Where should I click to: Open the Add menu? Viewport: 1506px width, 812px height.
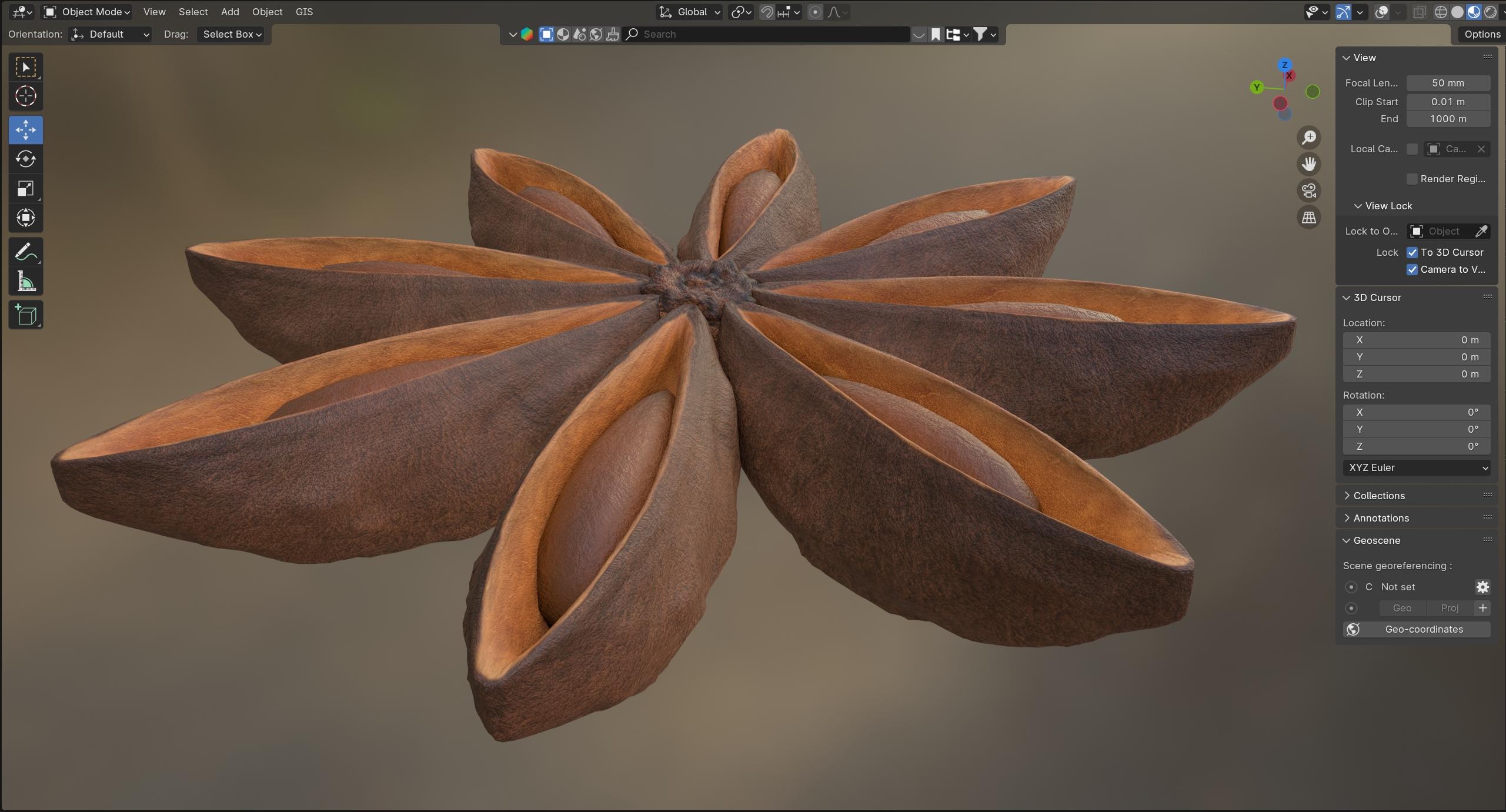230,12
